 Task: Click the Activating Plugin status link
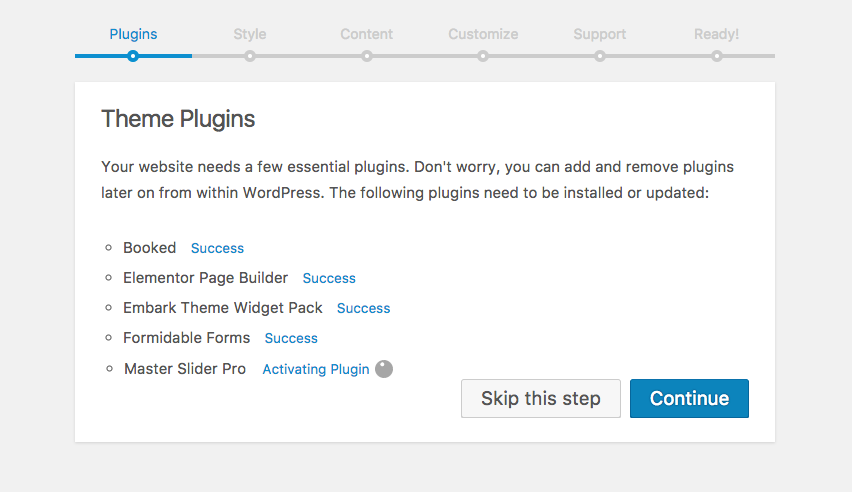point(316,369)
